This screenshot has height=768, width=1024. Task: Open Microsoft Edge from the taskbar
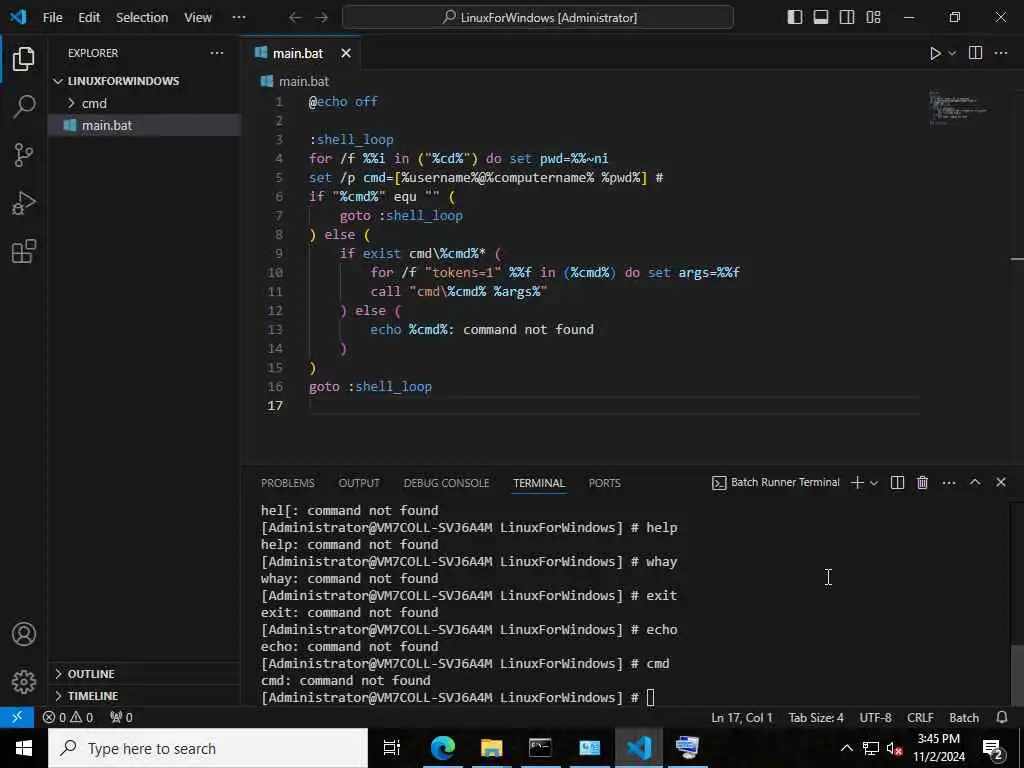443,748
